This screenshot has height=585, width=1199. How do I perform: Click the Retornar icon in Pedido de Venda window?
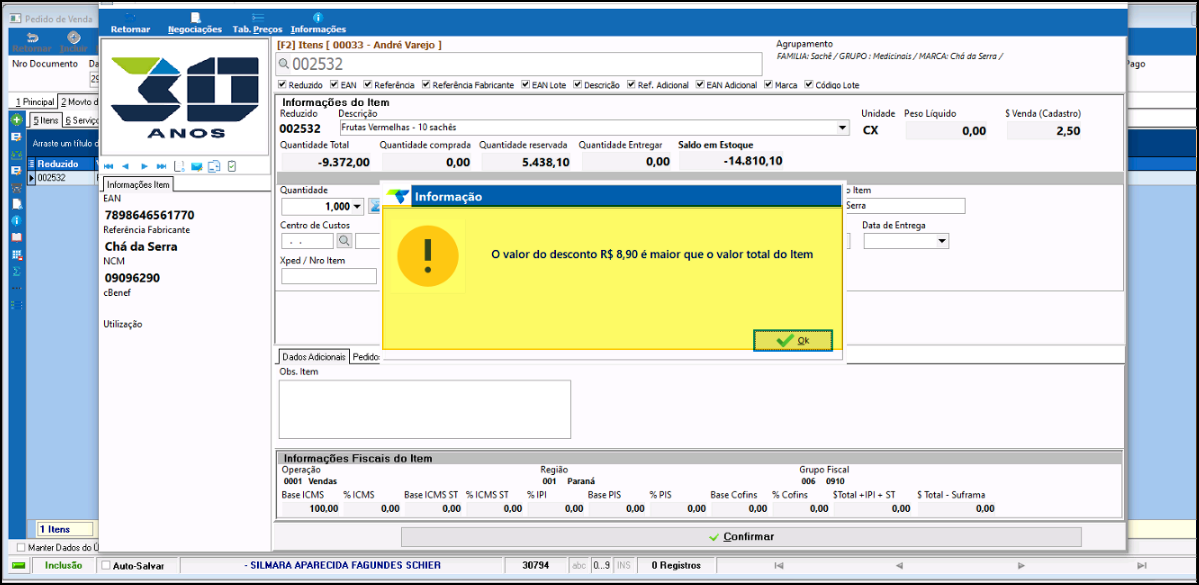(32, 37)
